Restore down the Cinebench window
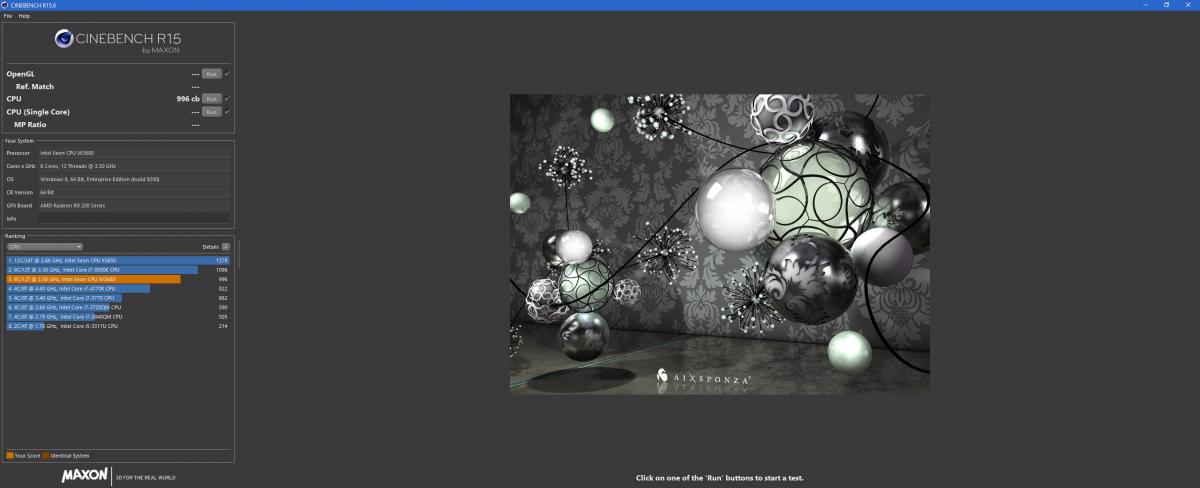This screenshot has height=488, width=1200. tap(1166, 4)
